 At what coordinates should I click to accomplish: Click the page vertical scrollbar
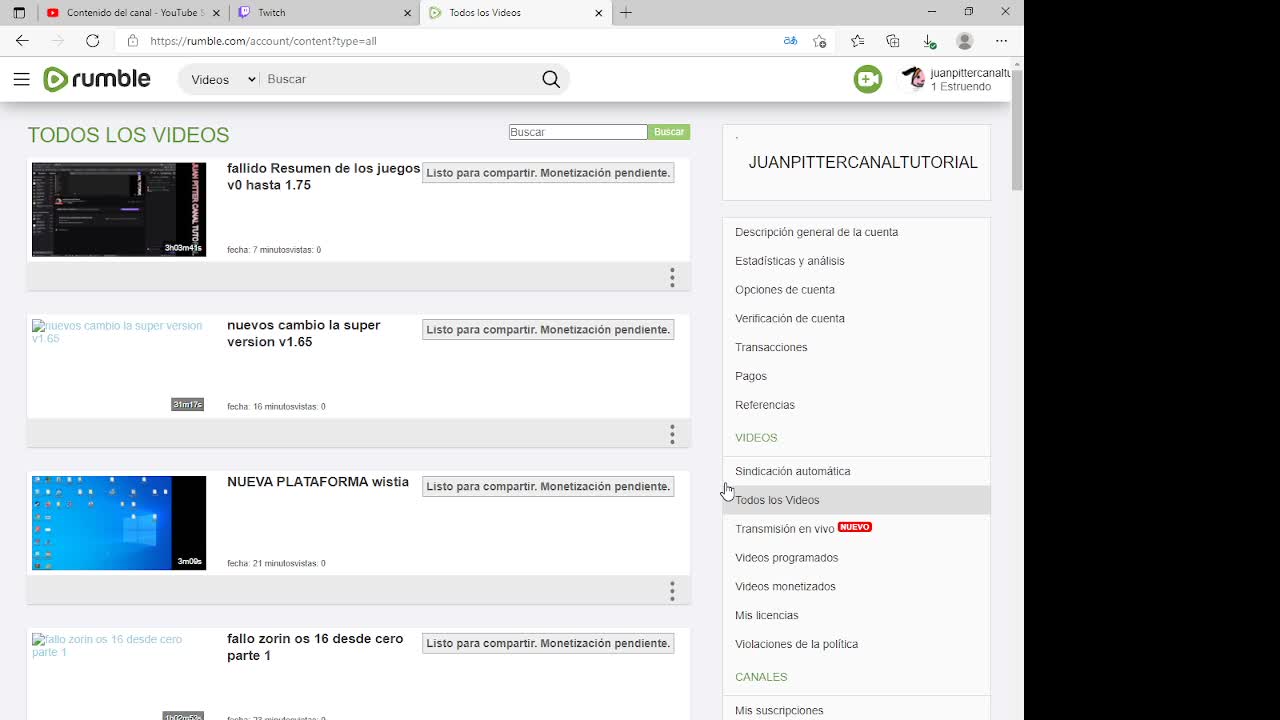[x=1017, y=130]
